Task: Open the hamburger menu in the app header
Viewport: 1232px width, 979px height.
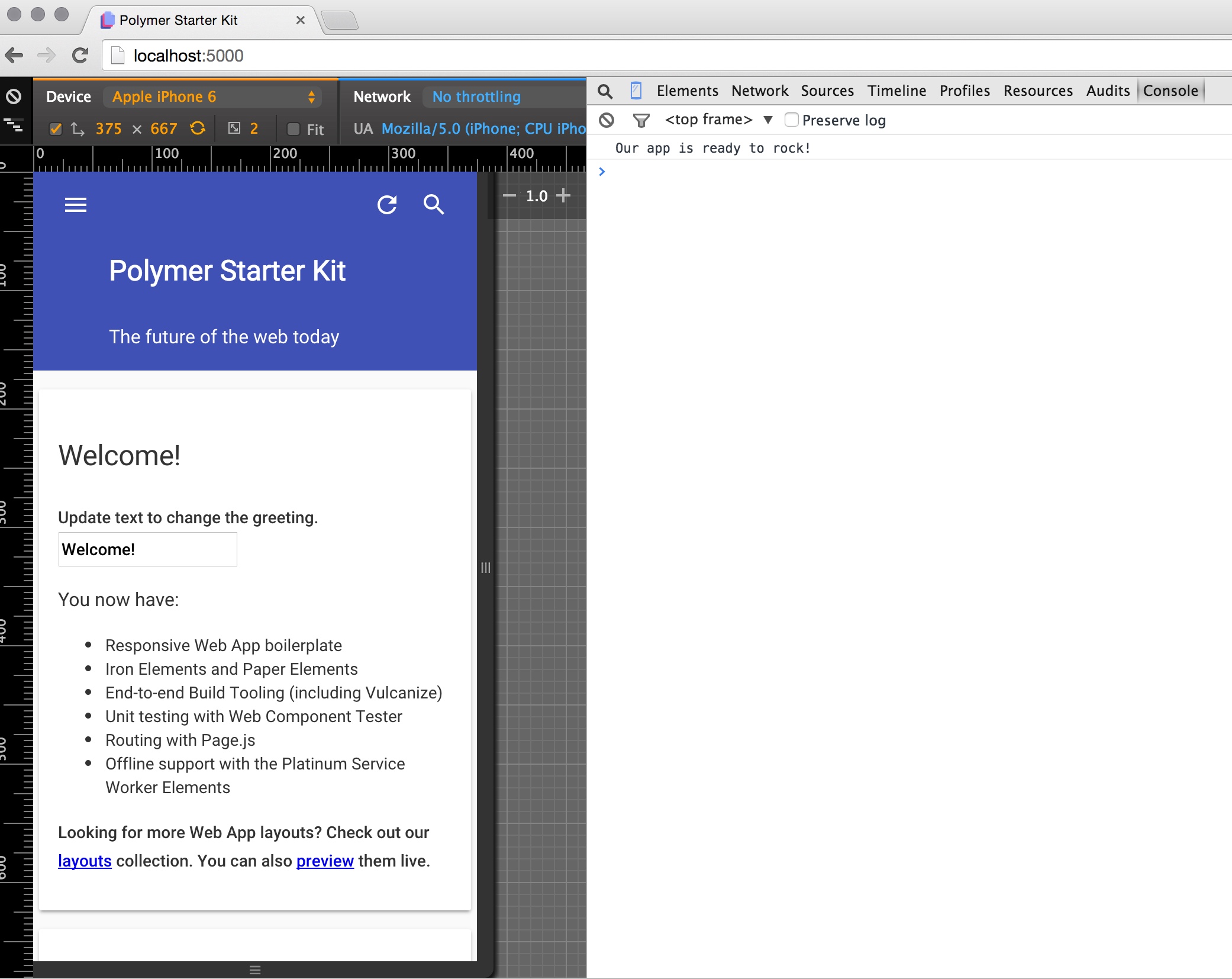Action: click(75, 205)
